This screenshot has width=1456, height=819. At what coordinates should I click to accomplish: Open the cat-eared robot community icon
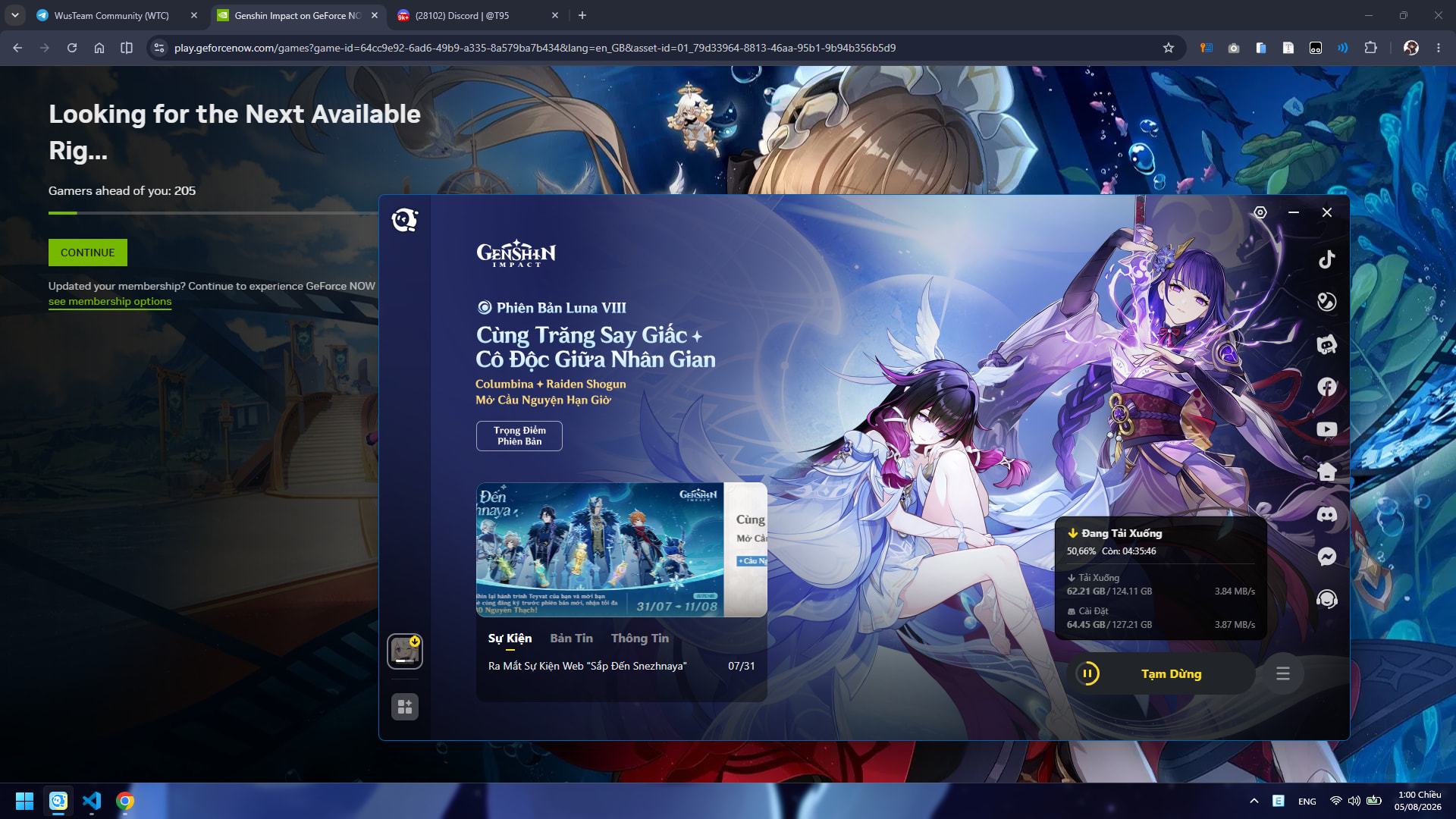pyautogui.click(x=1326, y=344)
